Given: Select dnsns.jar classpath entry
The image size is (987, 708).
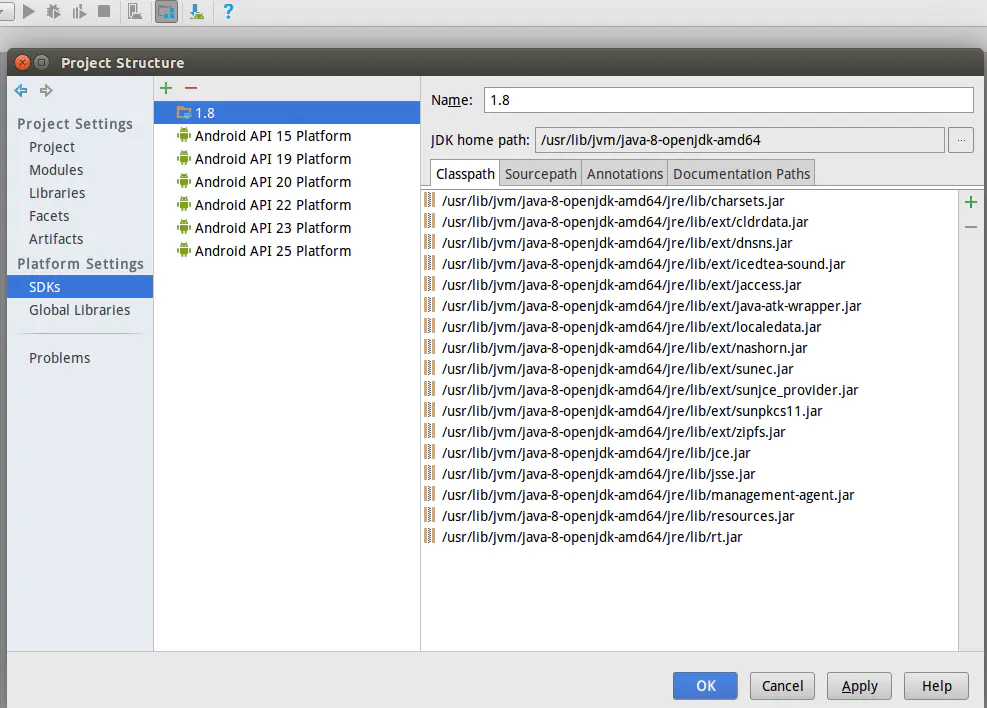Looking at the screenshot, I should (689, 243).
